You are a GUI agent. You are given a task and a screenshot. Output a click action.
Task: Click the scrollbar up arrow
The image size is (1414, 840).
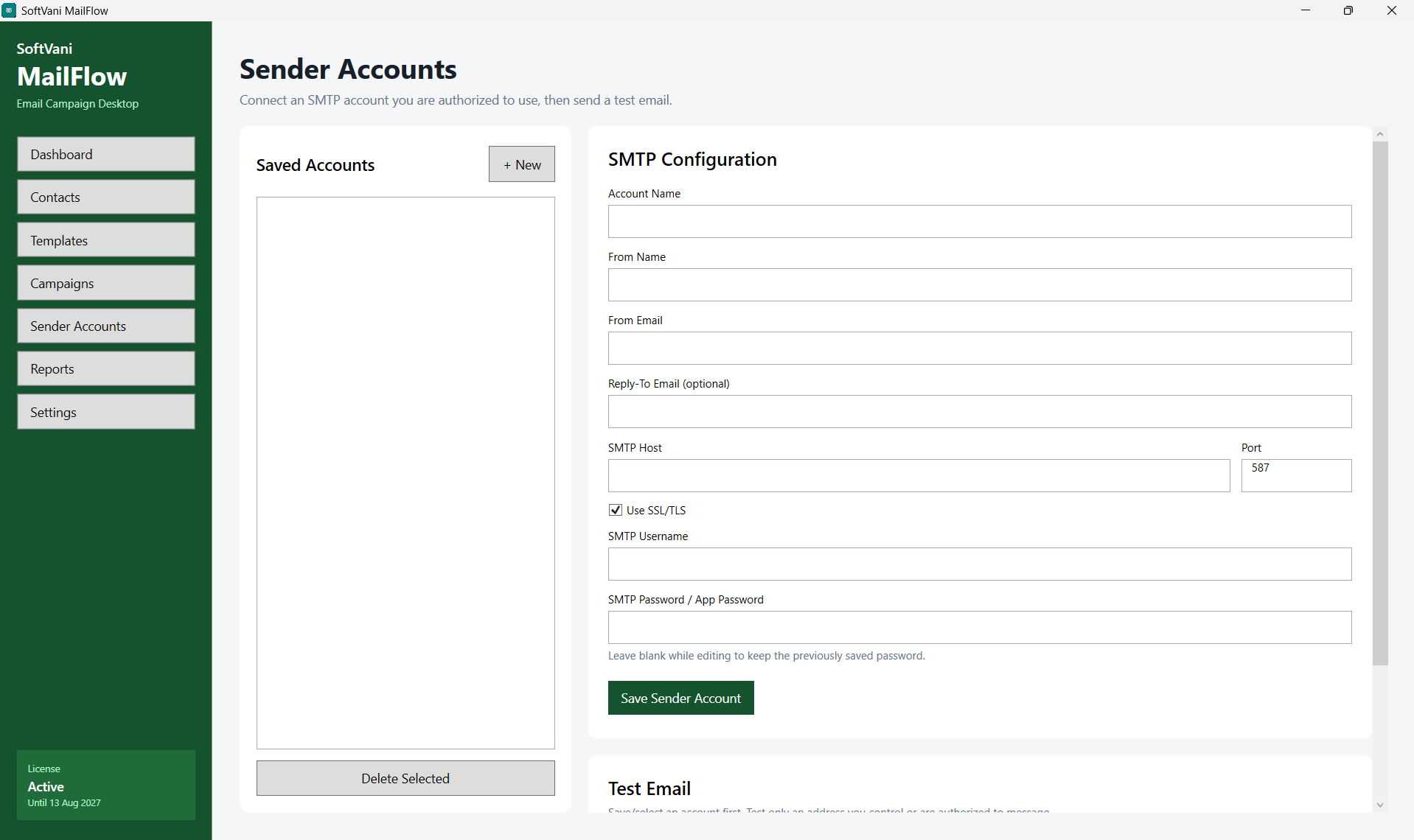click(1380, 134)
